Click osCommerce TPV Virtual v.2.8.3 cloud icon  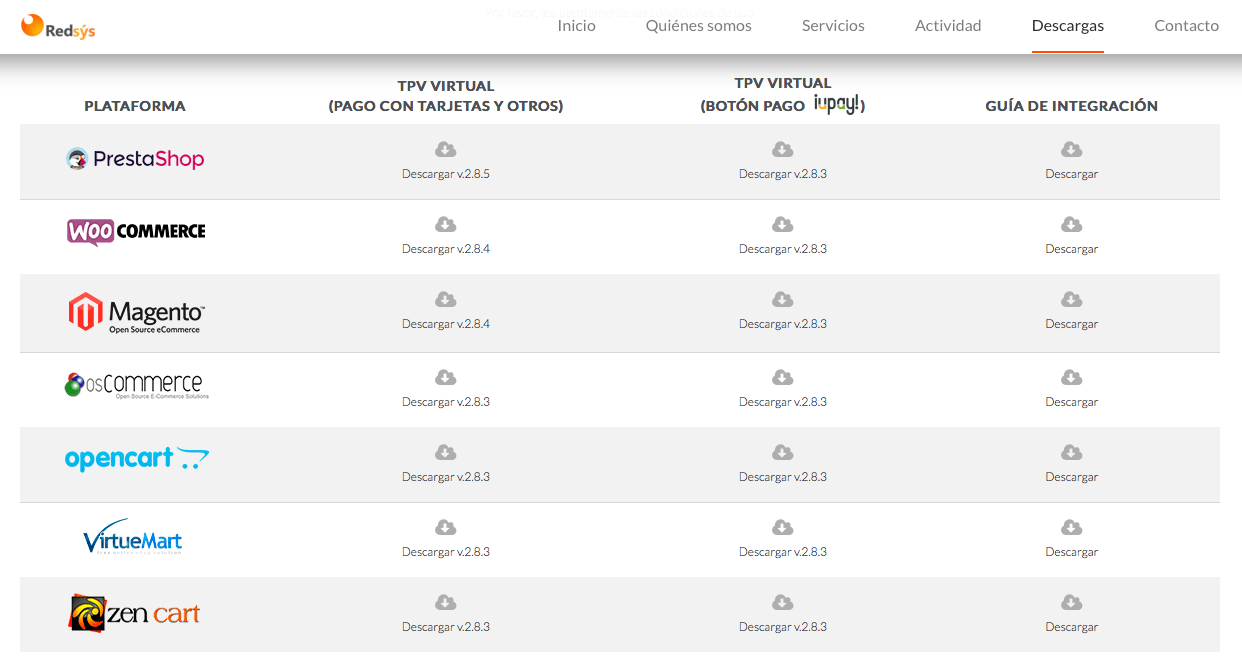pos(446,378)
